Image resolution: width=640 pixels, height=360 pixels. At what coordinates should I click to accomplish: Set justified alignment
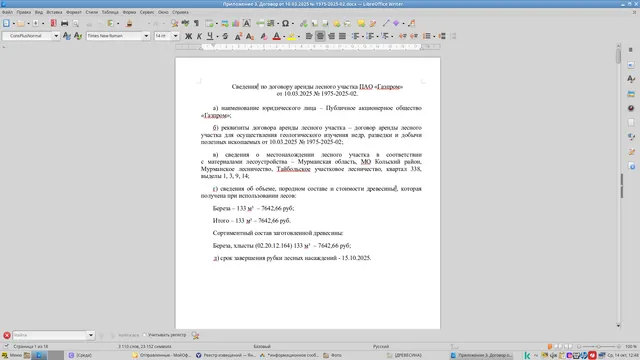[342, 36]
